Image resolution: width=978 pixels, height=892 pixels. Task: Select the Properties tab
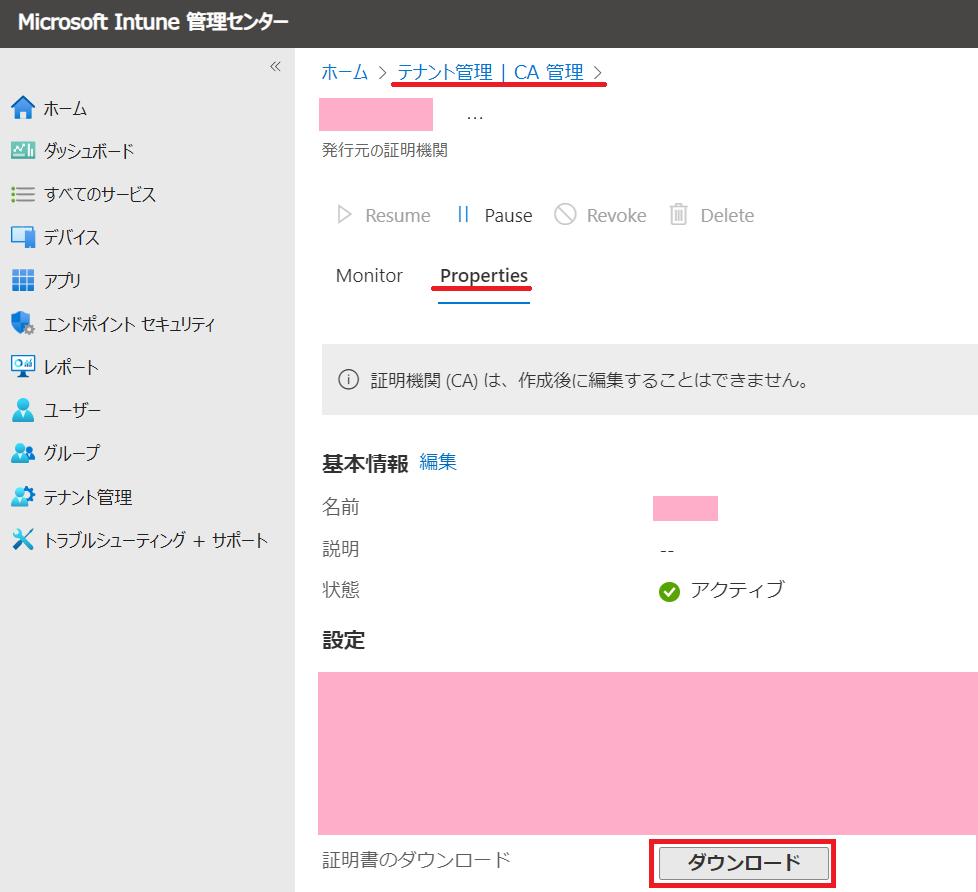pos(484,276)
